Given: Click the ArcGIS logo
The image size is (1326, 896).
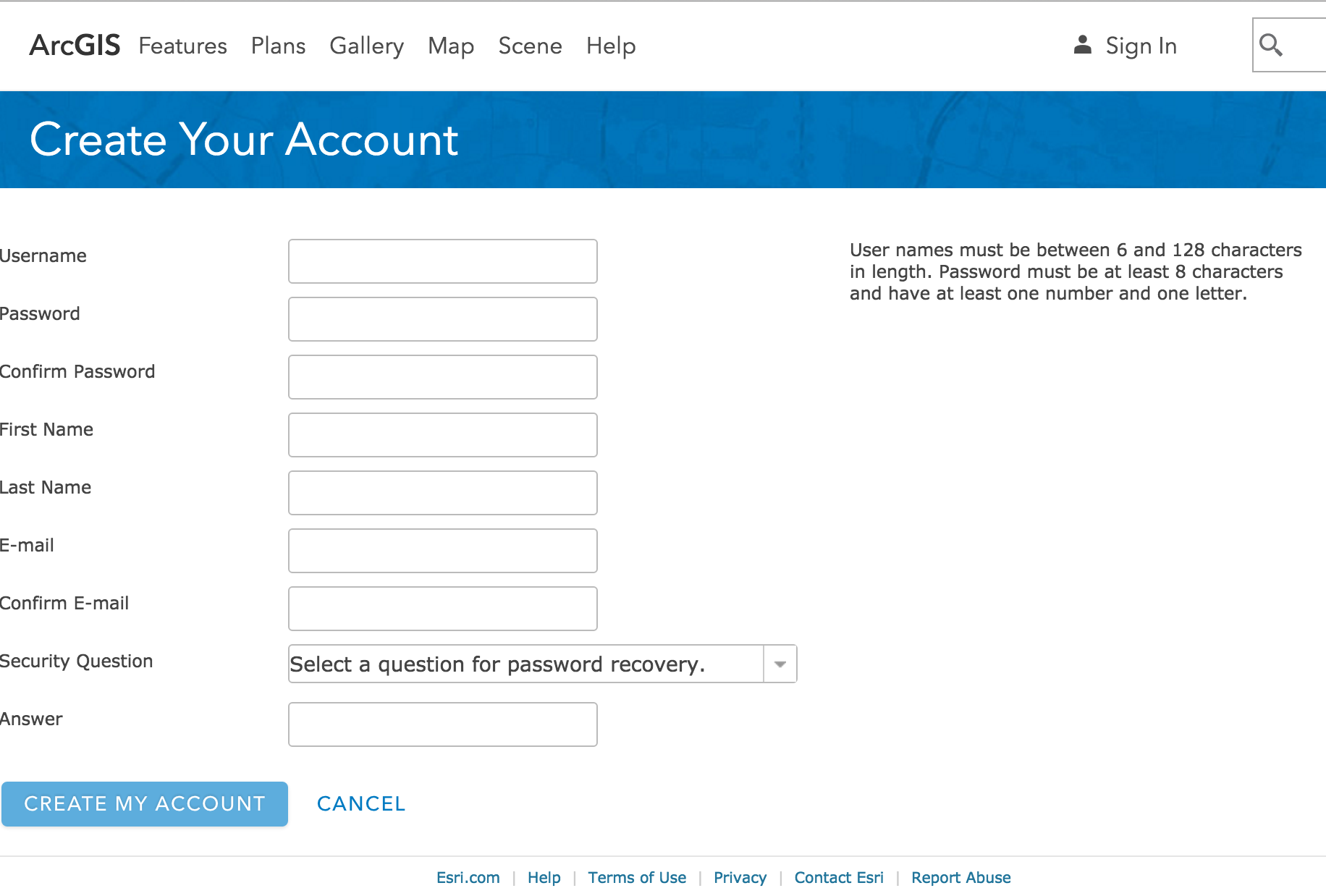Looking at the screenshot, I should tap(75, 45).
